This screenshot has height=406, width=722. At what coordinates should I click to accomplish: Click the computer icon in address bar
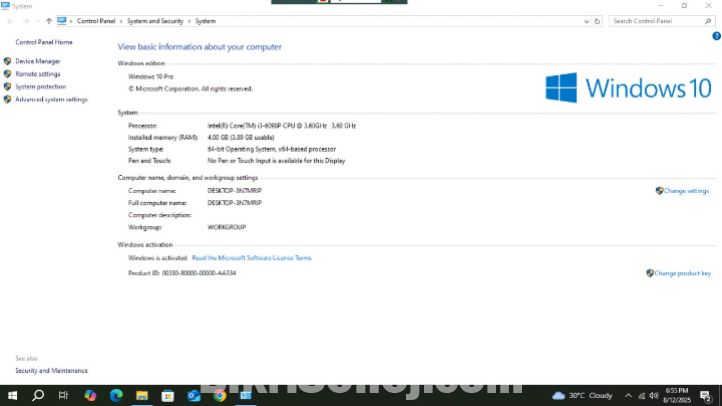click(x=62, y=21)
